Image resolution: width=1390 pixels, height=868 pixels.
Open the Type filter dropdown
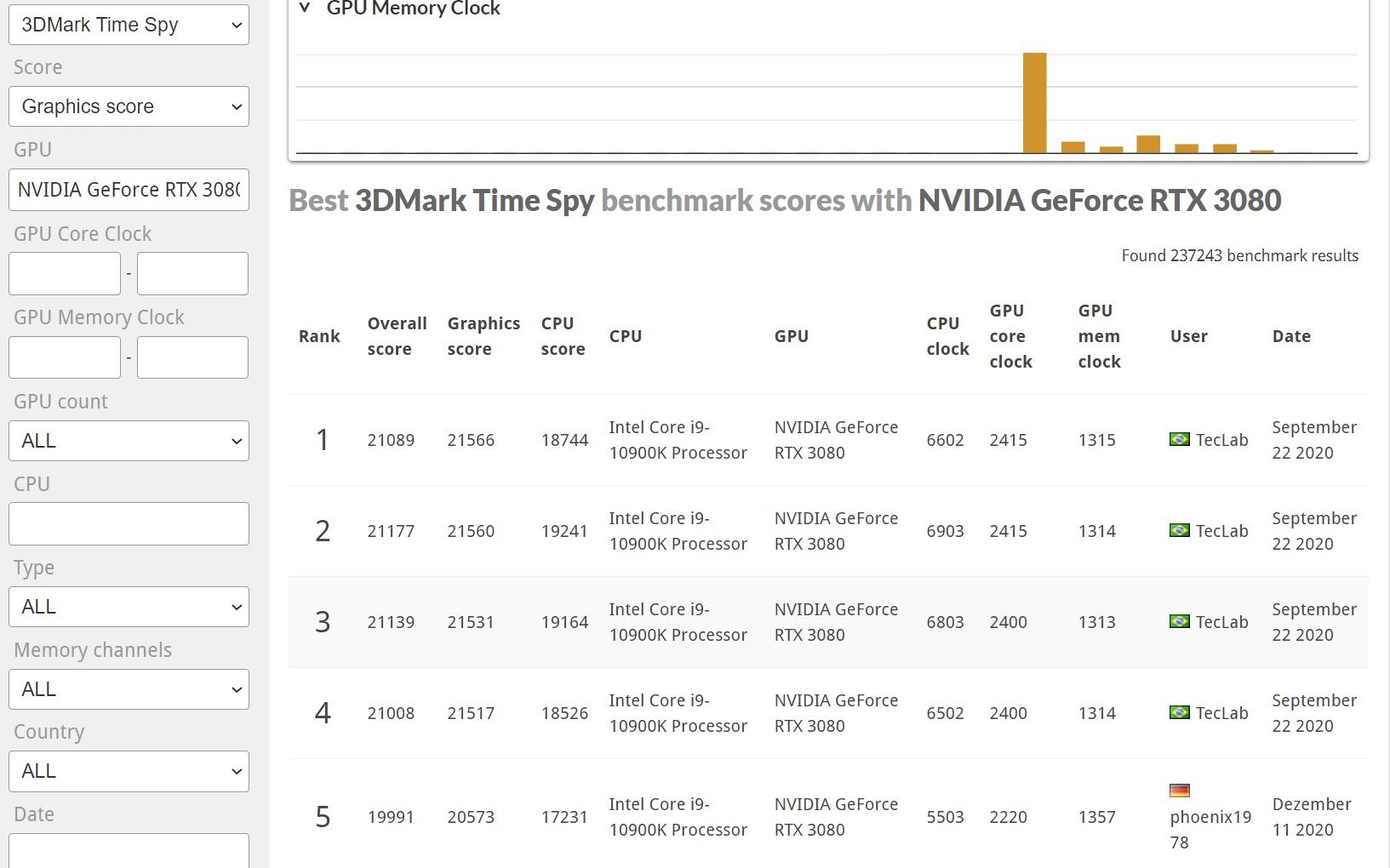coord(129,607)
